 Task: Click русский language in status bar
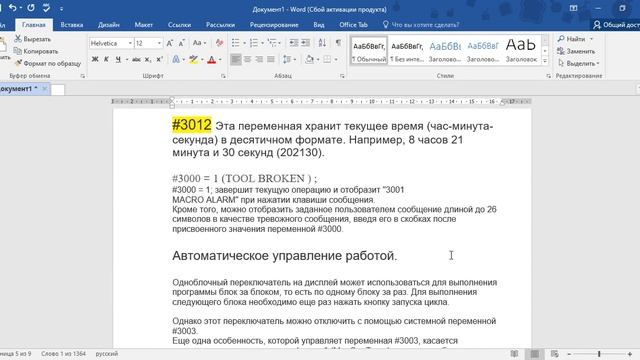point(107,354)
